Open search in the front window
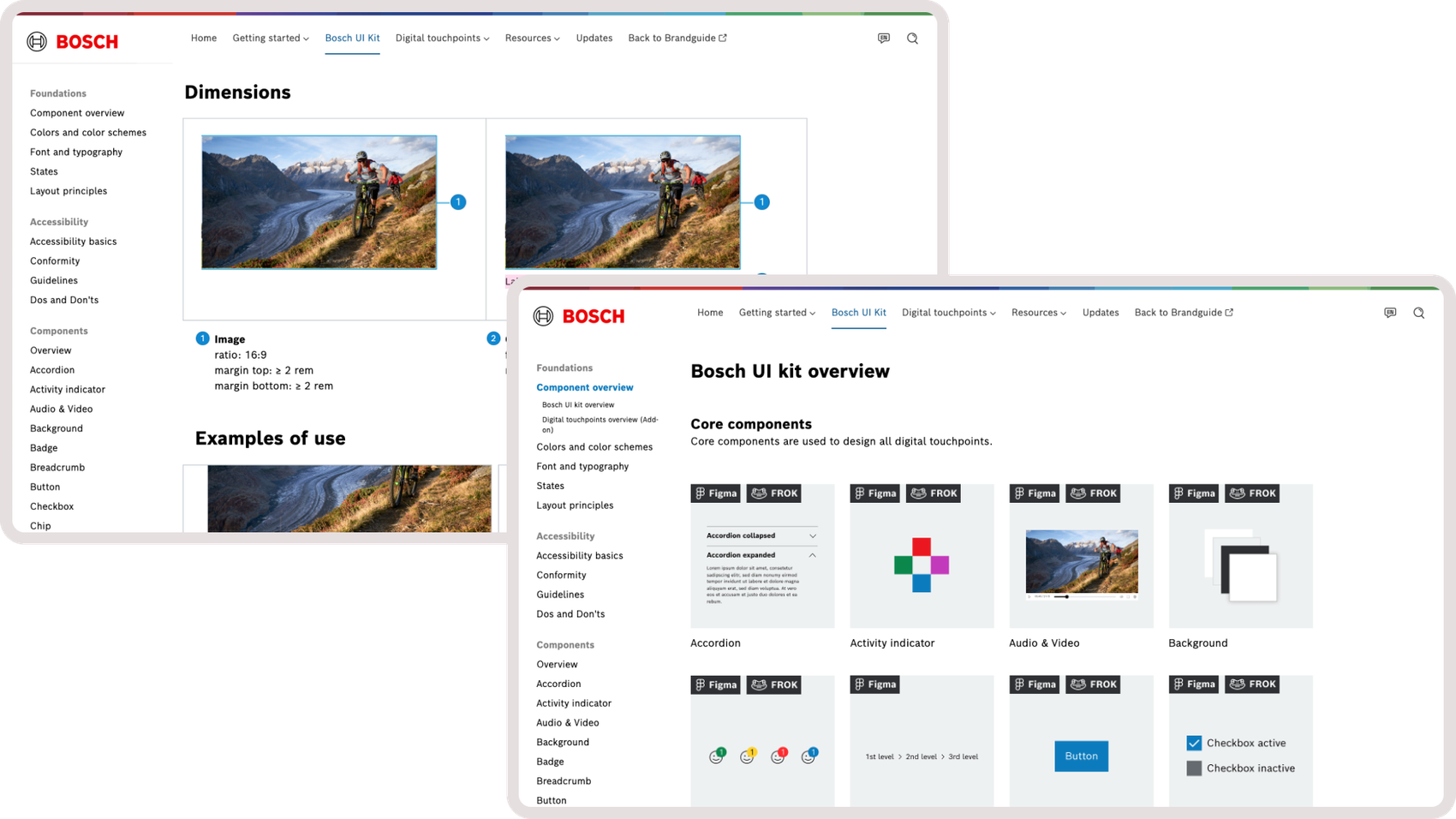 pyautogui.click(x=1418, y=313)
